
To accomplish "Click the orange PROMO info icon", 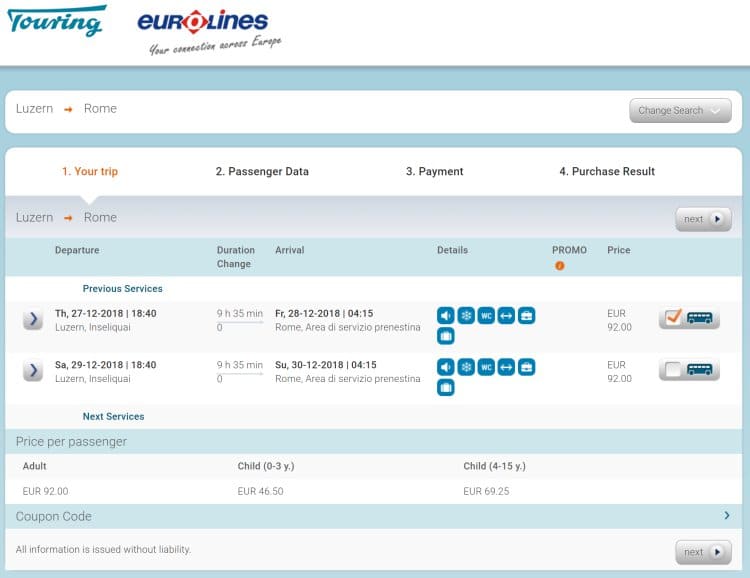I will point(559,266).
